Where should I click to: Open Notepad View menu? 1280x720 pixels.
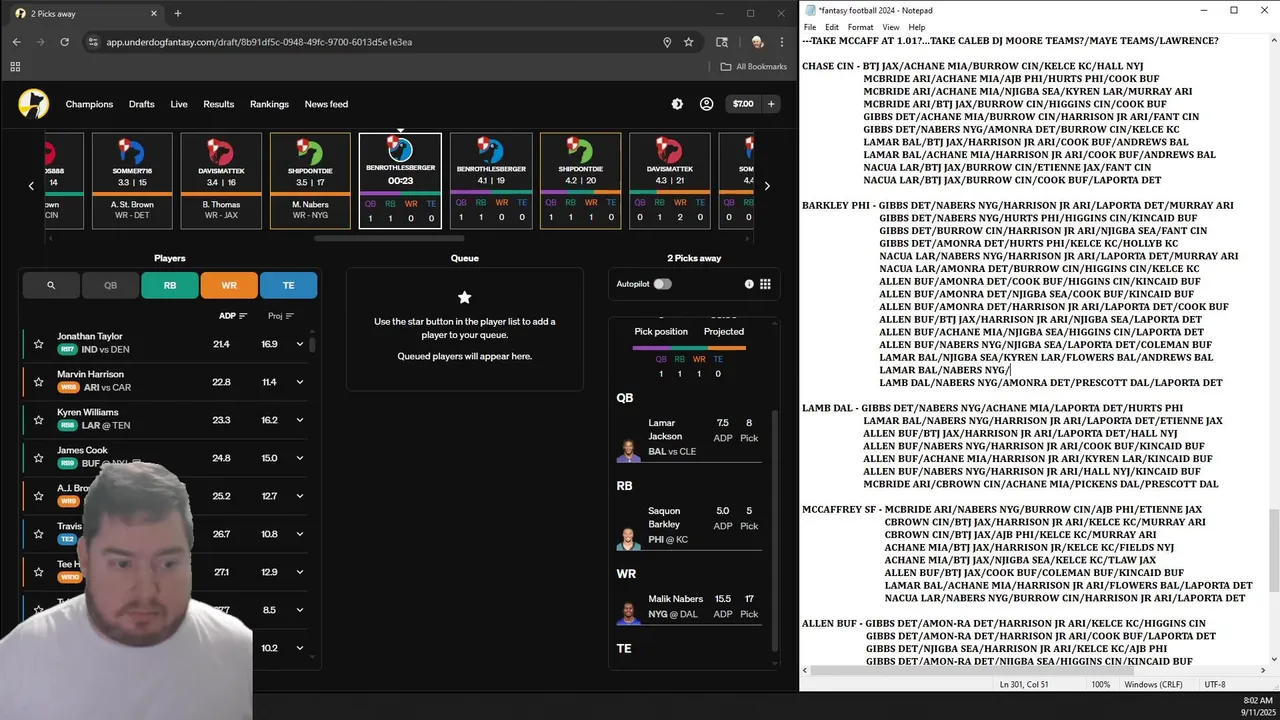tap(890, 27)
